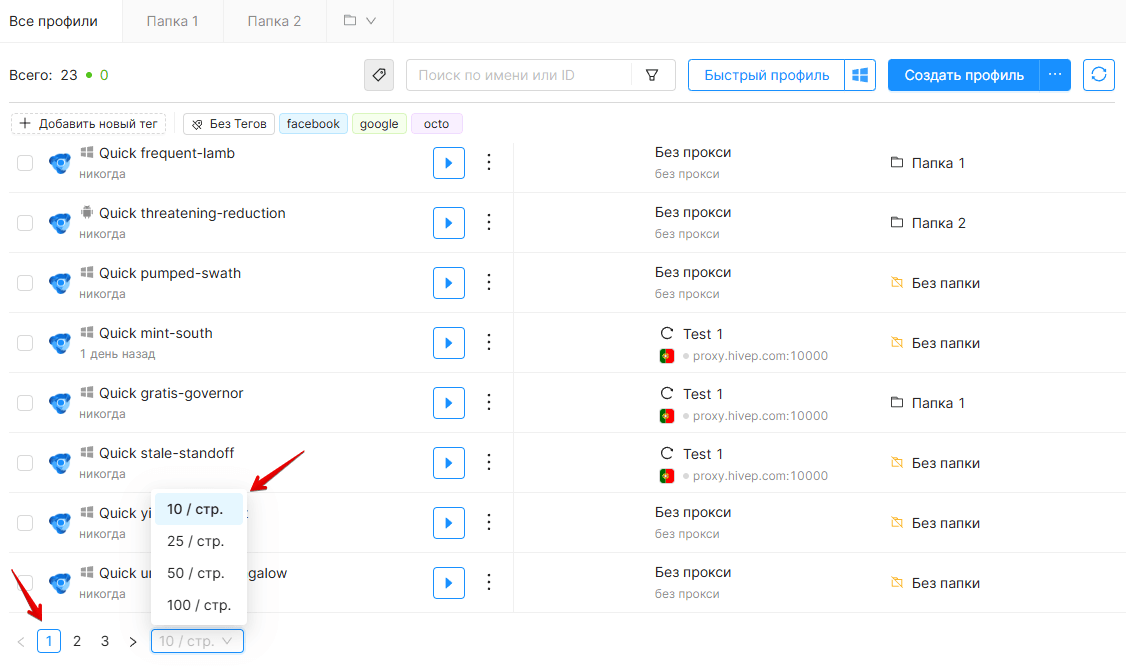This screenshot has height=667, width=1126.
Task: Filter by octo tag
Action: pos(437,123)
